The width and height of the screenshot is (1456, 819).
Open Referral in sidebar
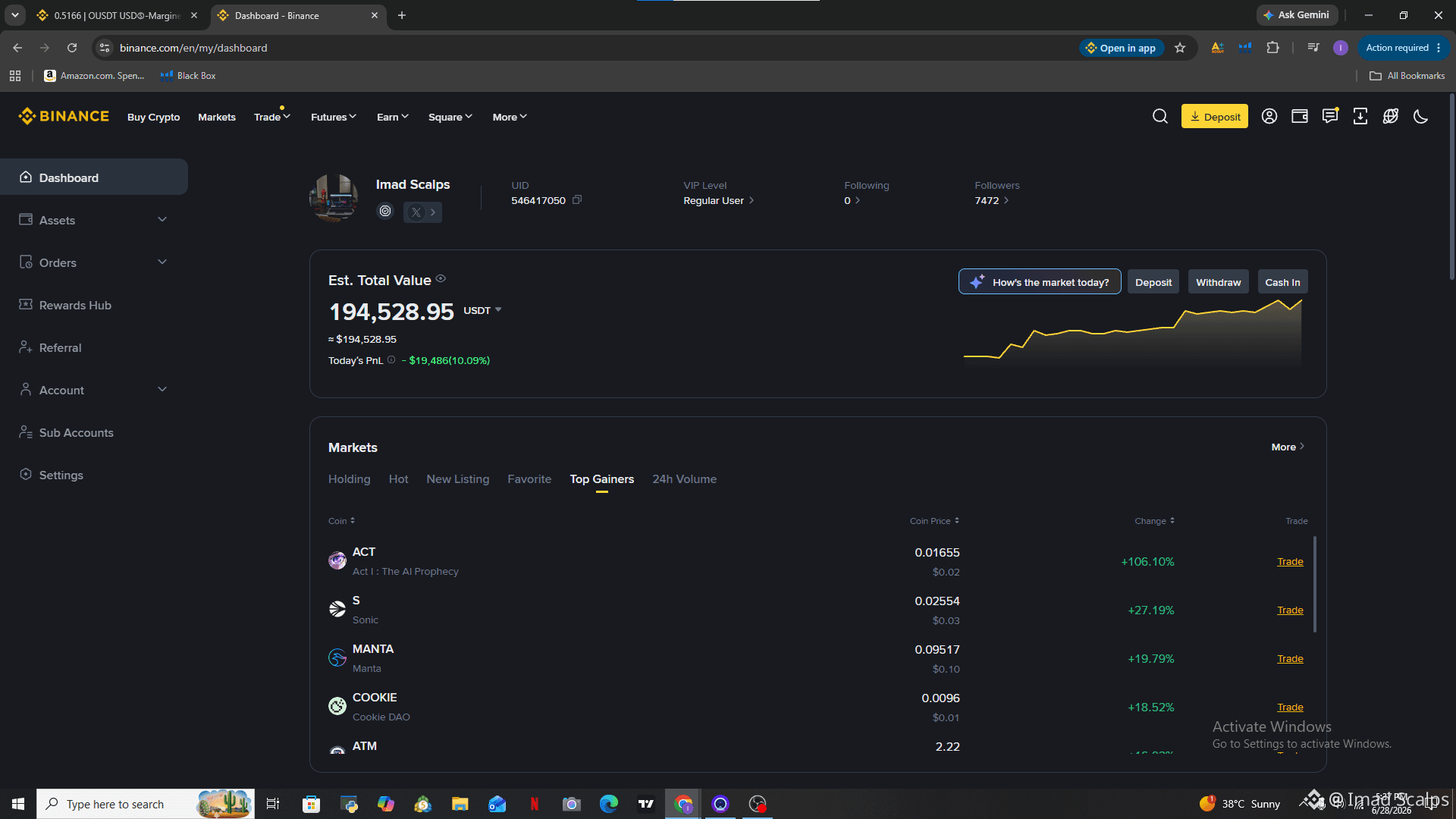[94, 347]
